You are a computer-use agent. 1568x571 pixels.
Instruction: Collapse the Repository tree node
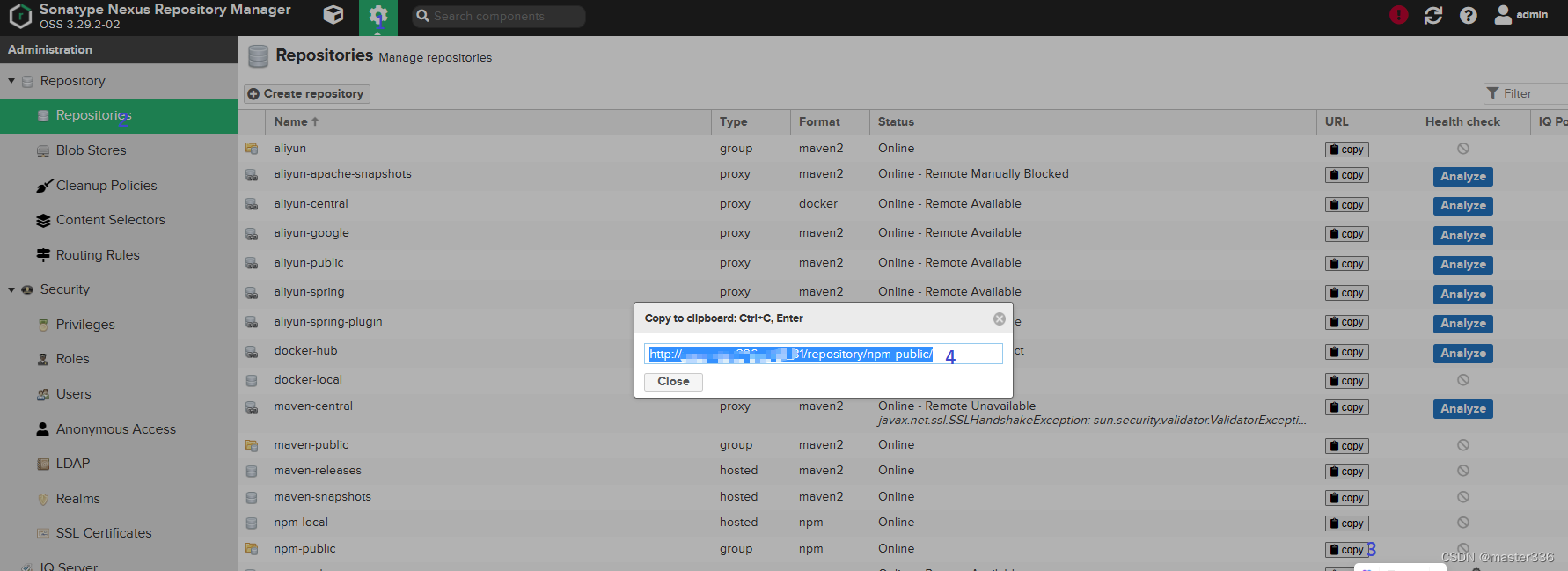[x=11, y=81]
